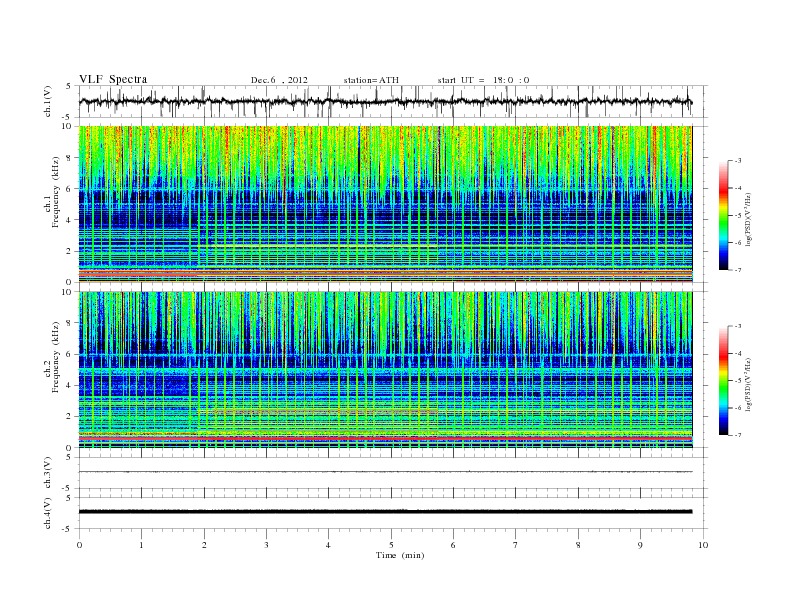Click the ch.1 waveform trace plot
This screenshot has height=612, width=792.
coord(386,101)
